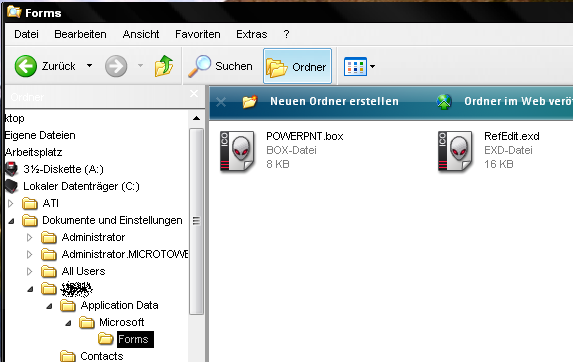The height and width of the screenshot is (362, 573).
Task: Click Ordner im Web veröffentlichen link
Action: pyautogui.click(x=518, y=101)
